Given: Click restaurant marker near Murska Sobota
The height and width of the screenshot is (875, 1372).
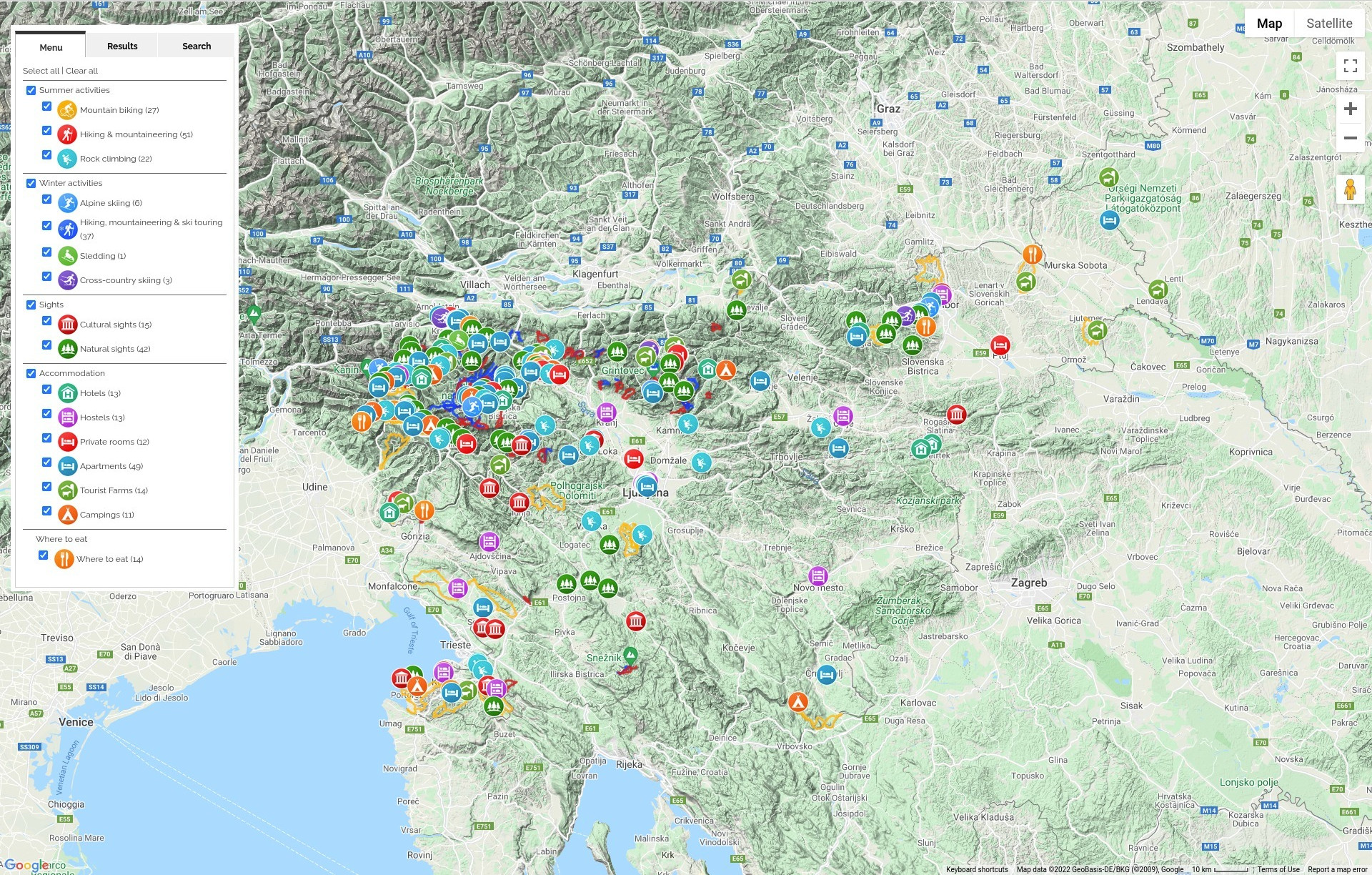Looking at the screenshot, I should (1032, 254).
